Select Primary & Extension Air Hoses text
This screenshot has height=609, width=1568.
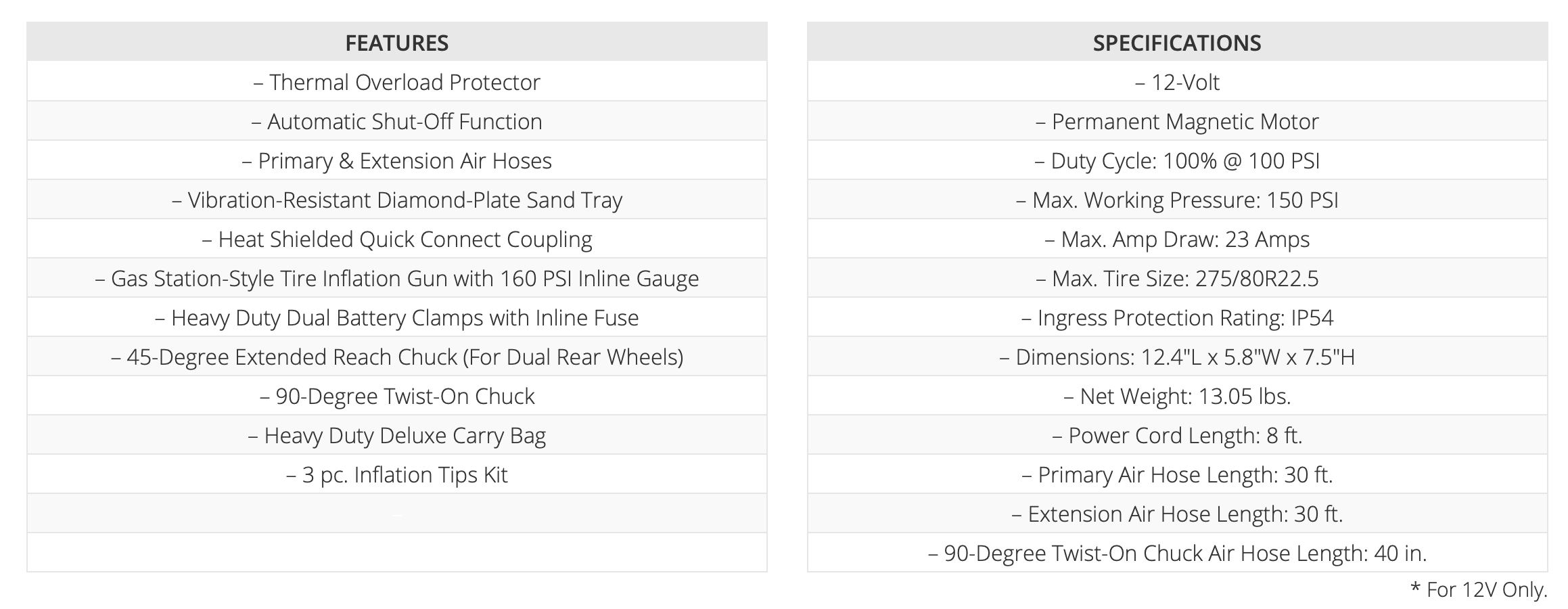[397, 160]
